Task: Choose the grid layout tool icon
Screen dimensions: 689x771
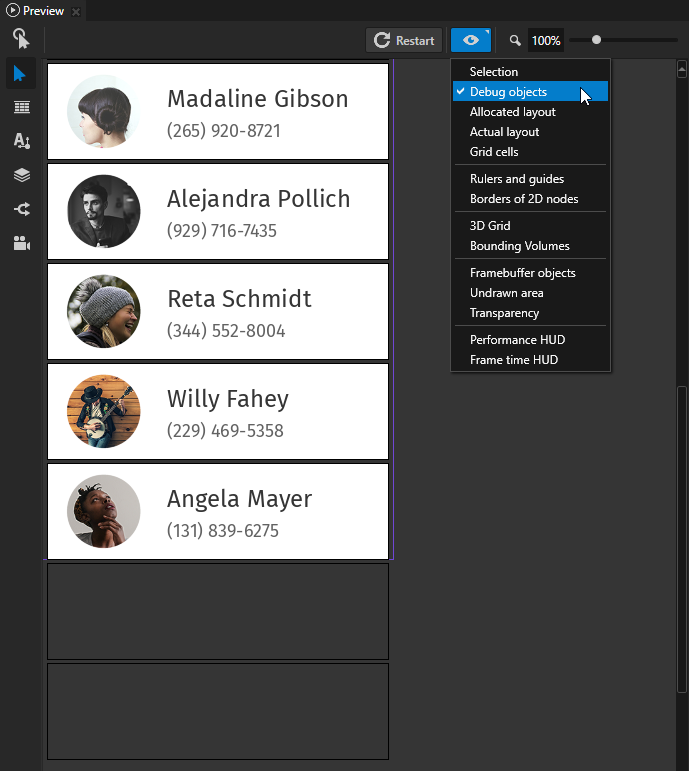Action: [x=21, y=107]
